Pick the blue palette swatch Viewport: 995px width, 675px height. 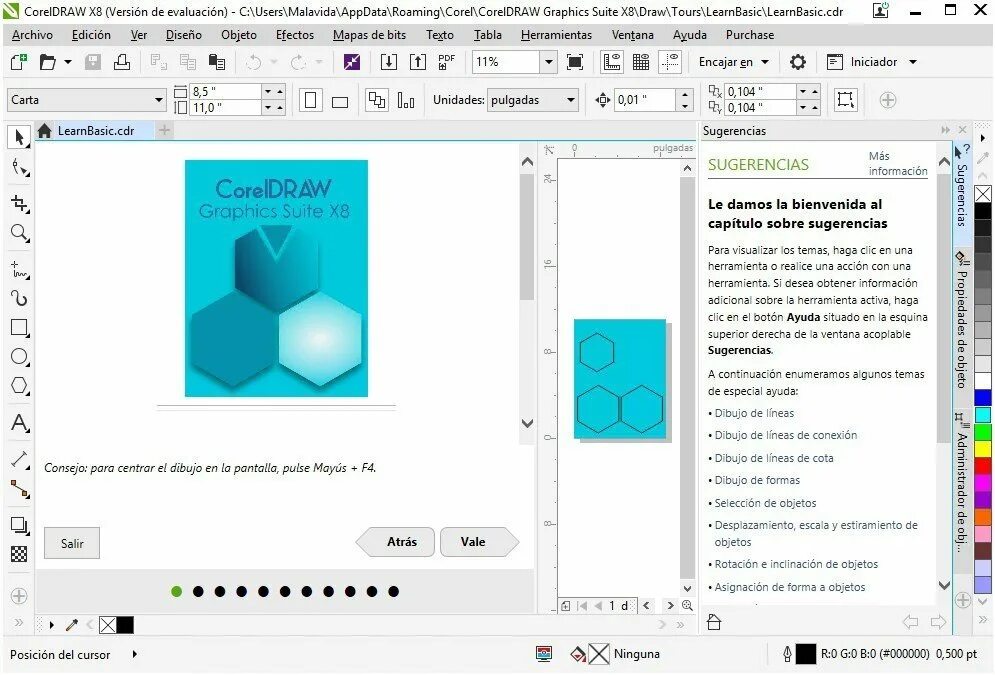pos(983,398)
